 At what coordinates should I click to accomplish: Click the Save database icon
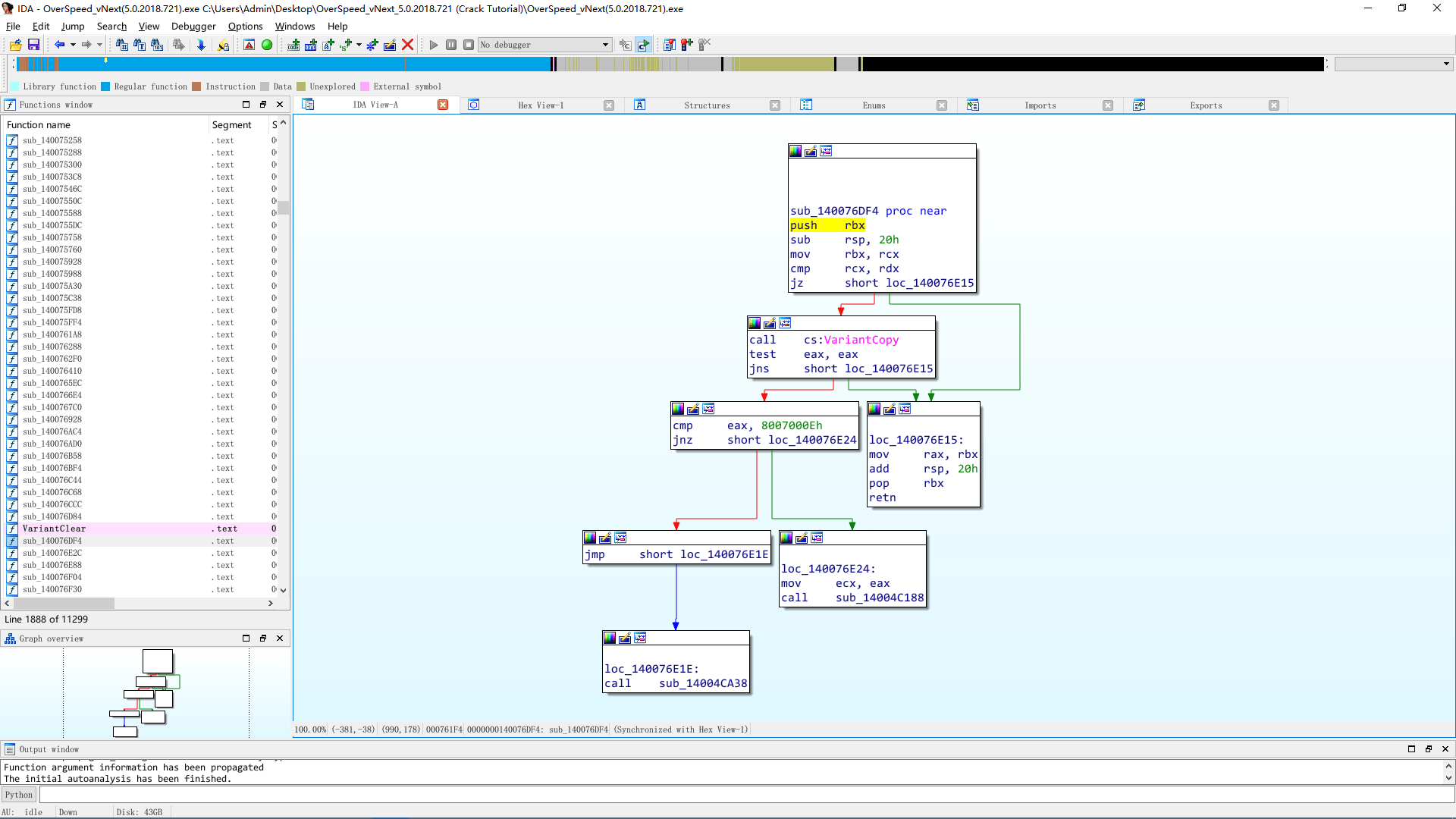33,45
